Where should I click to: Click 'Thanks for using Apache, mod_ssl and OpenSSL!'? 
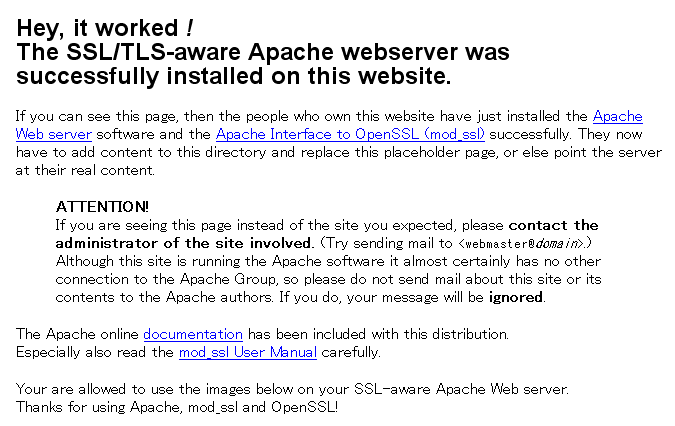177,407
